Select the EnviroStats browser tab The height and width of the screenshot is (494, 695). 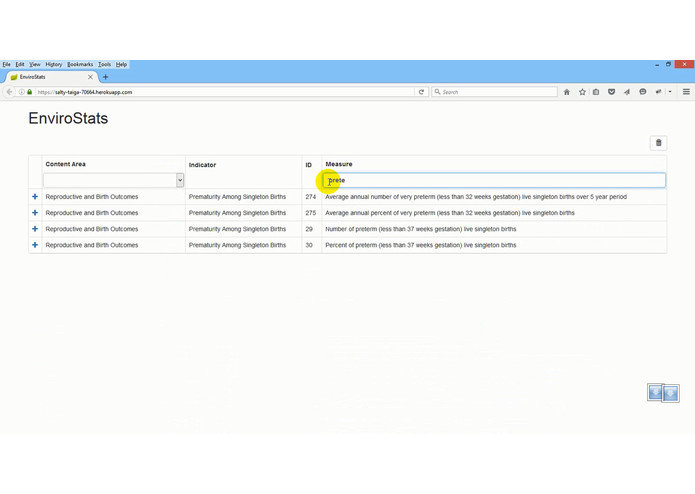49,77
